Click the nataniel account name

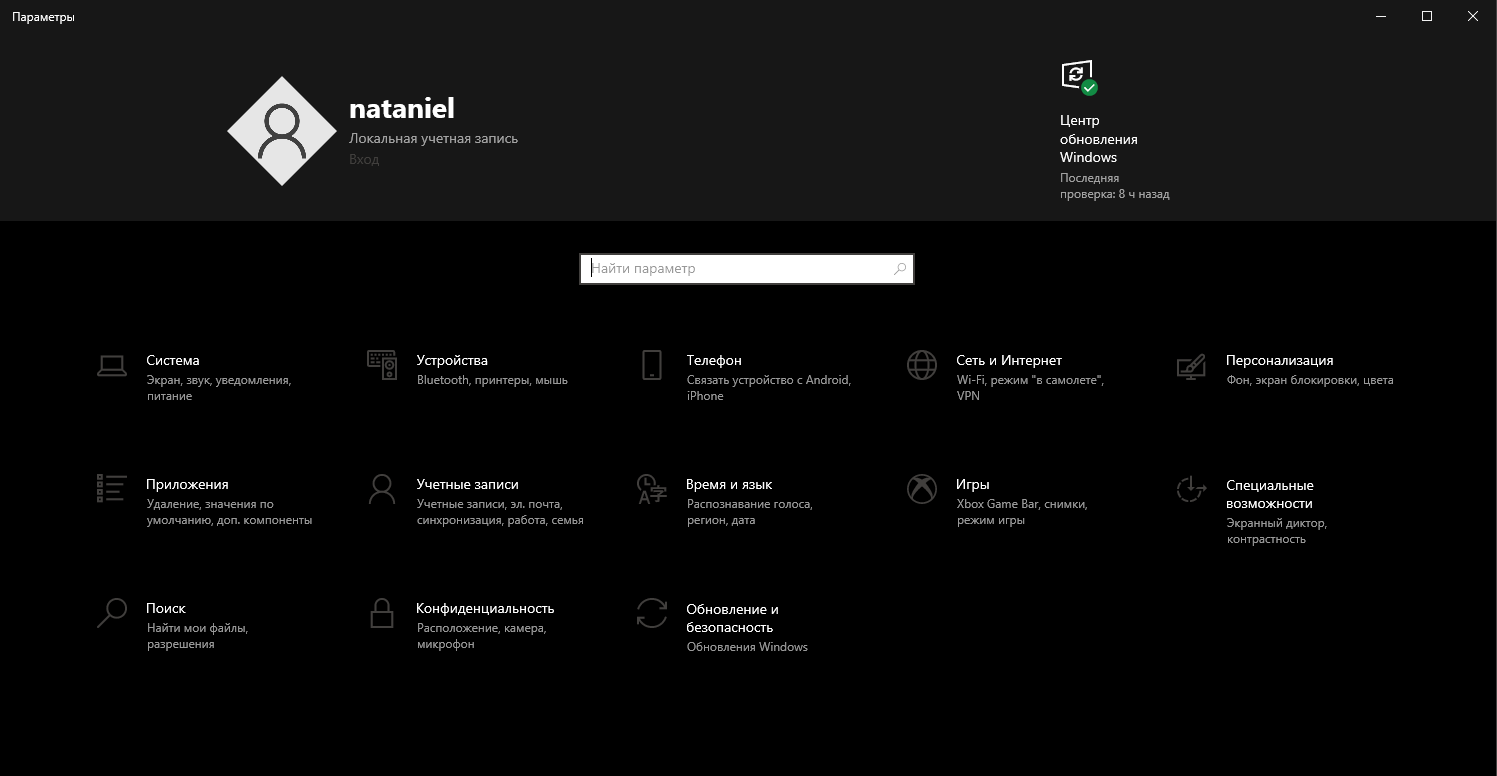coord(402,108)
